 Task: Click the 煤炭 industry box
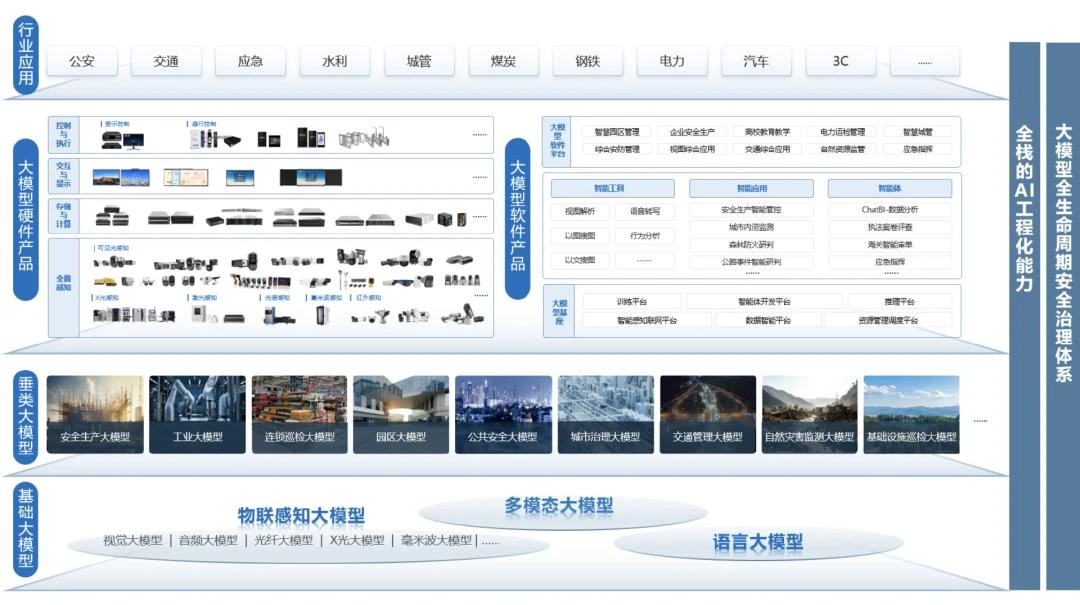click(503, 61)
